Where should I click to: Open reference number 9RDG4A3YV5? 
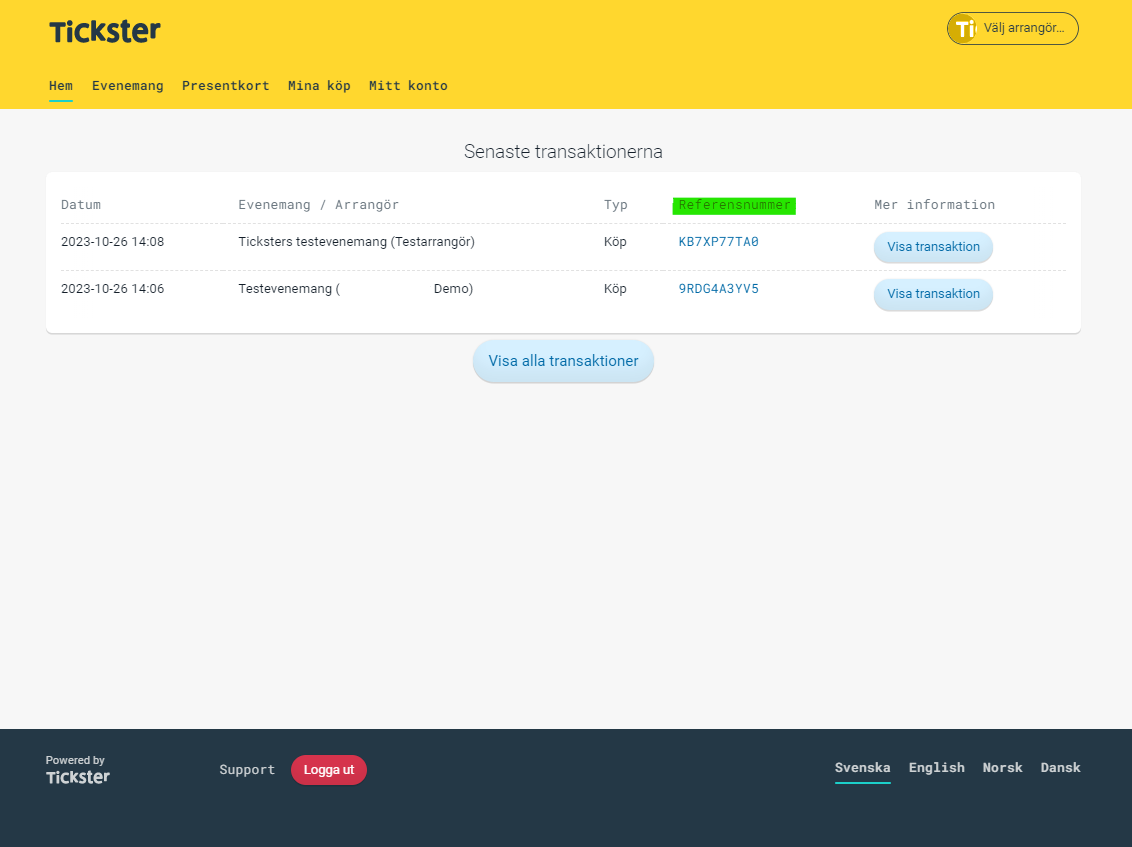pyautogui.click(x=718, y=288)
